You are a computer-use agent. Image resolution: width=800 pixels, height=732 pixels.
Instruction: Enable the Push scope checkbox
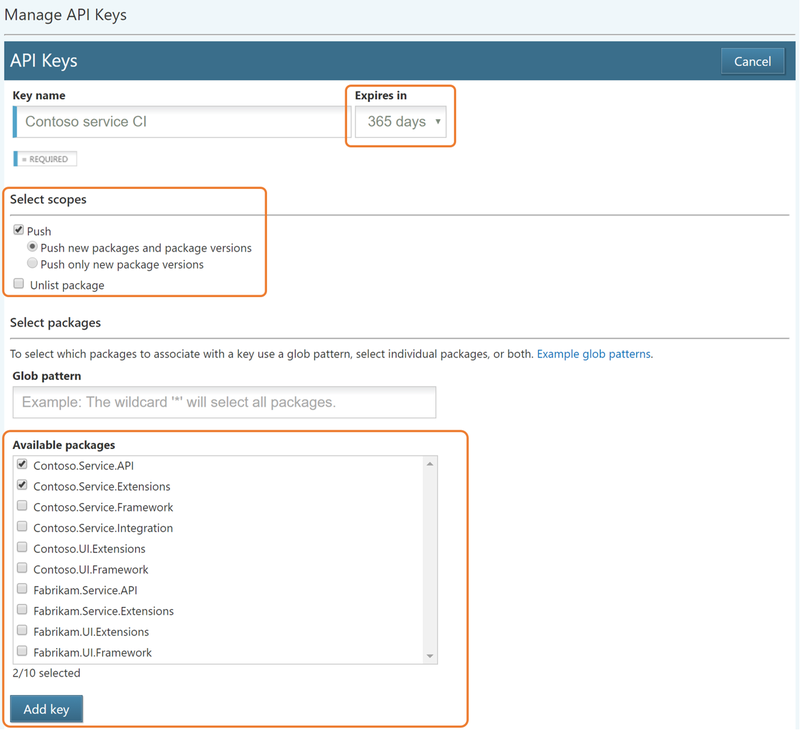(x=18, y=229)
